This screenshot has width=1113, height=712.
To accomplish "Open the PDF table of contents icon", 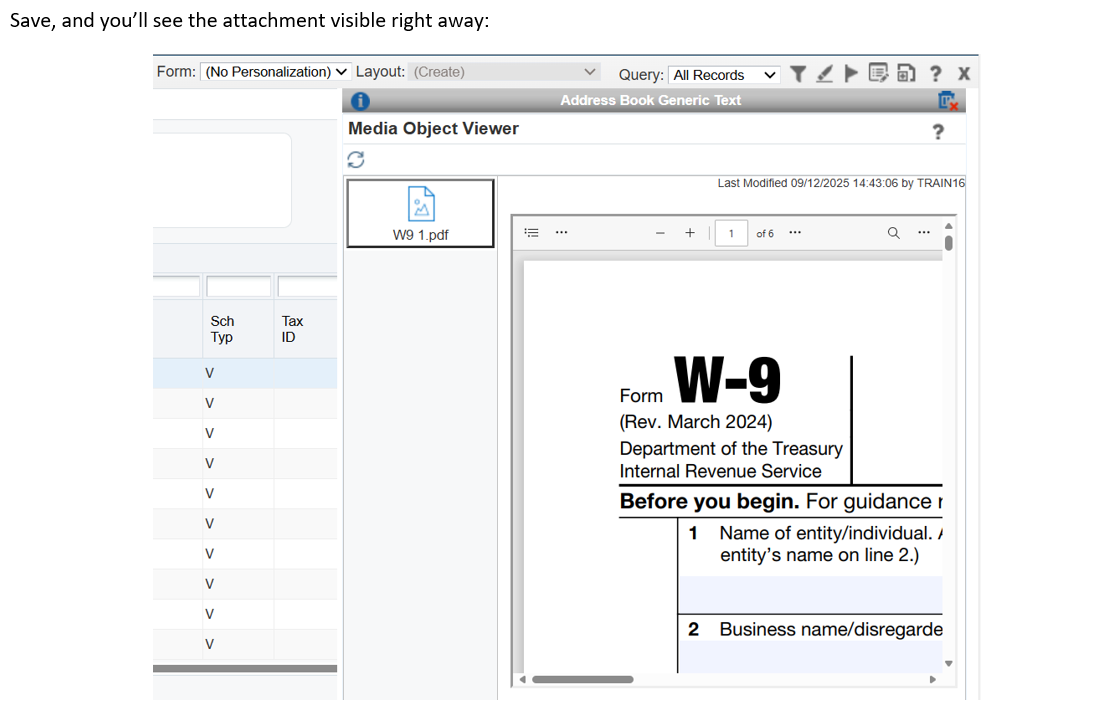I will coord(533,233).
